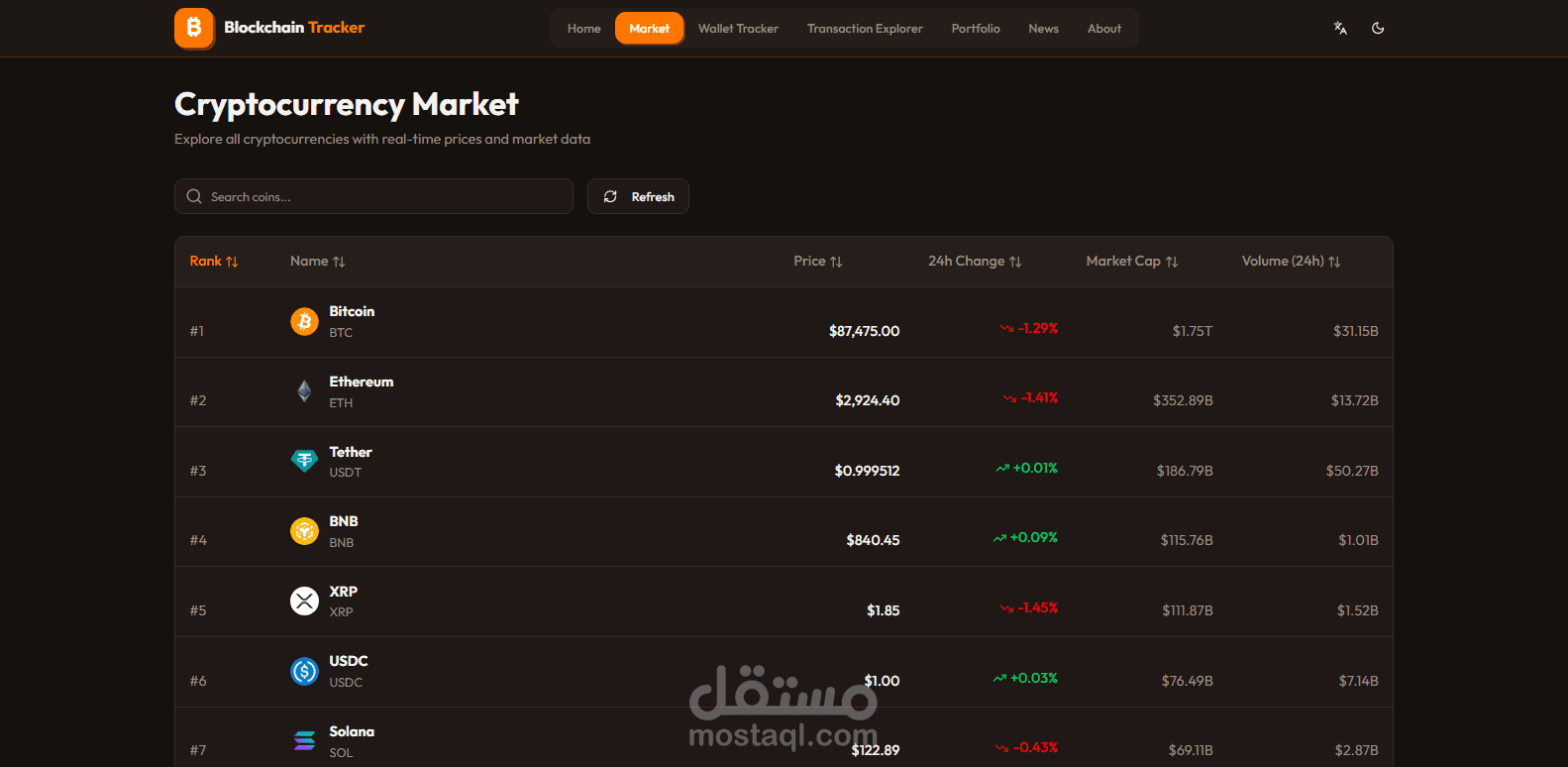Click Tether price $0.999512

point(867,471)
